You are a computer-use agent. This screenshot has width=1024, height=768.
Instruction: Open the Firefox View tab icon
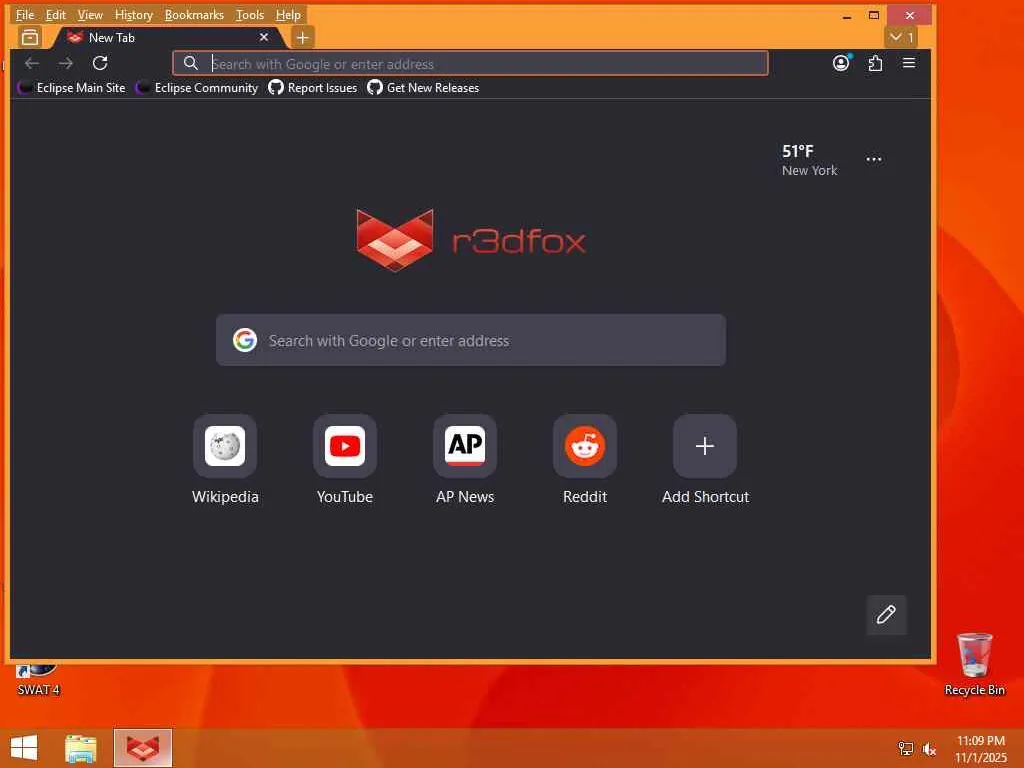point(29,37)
